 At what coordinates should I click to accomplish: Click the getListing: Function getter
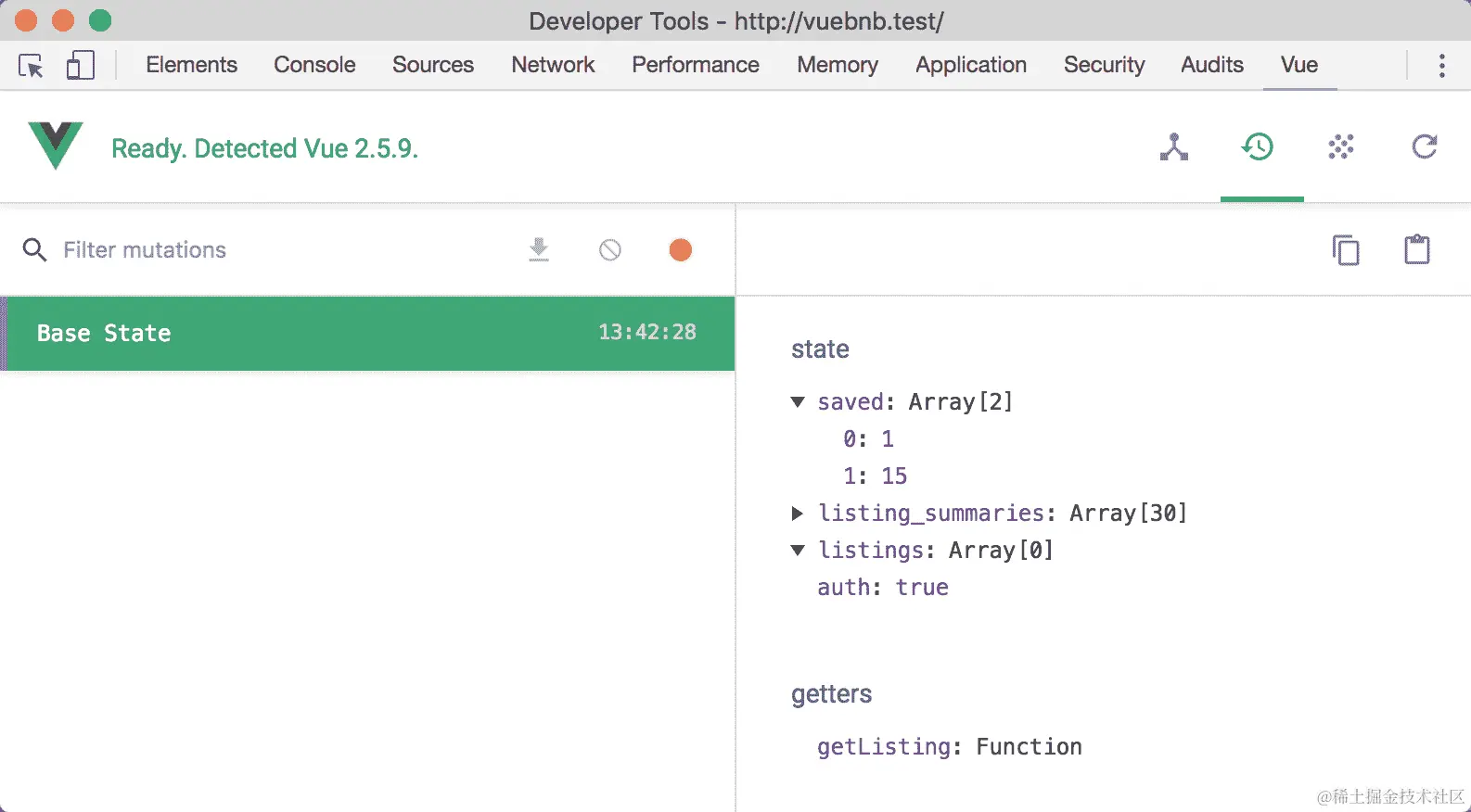click(949, 747)
